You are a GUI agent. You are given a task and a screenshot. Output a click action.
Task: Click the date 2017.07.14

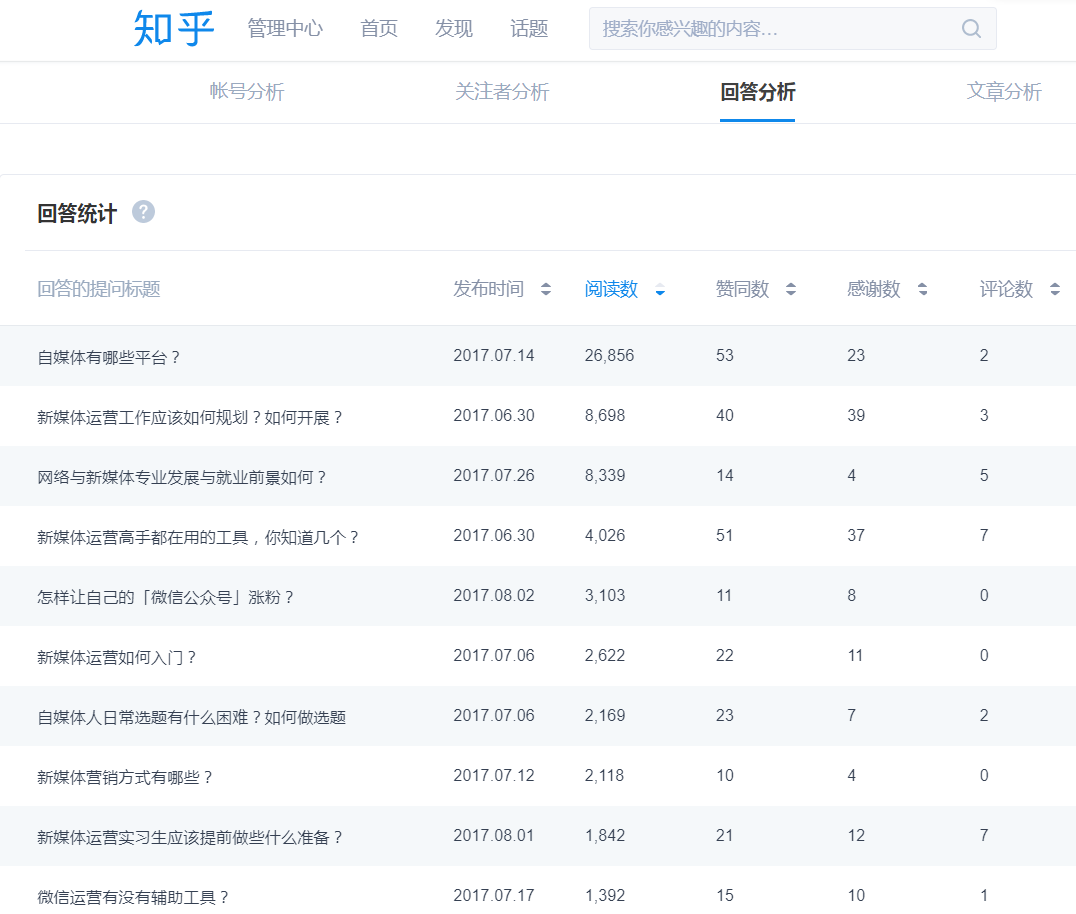494,355
